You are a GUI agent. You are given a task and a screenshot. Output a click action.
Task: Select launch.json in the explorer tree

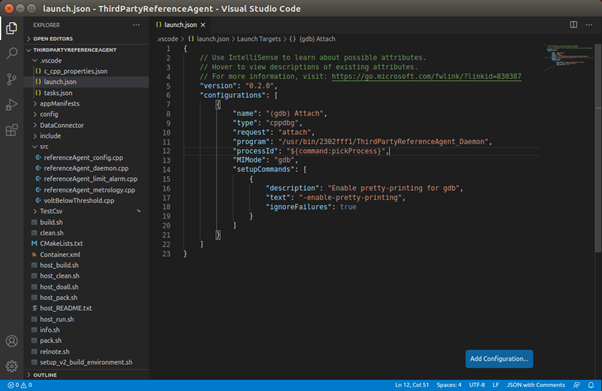(x=86, y=82)
